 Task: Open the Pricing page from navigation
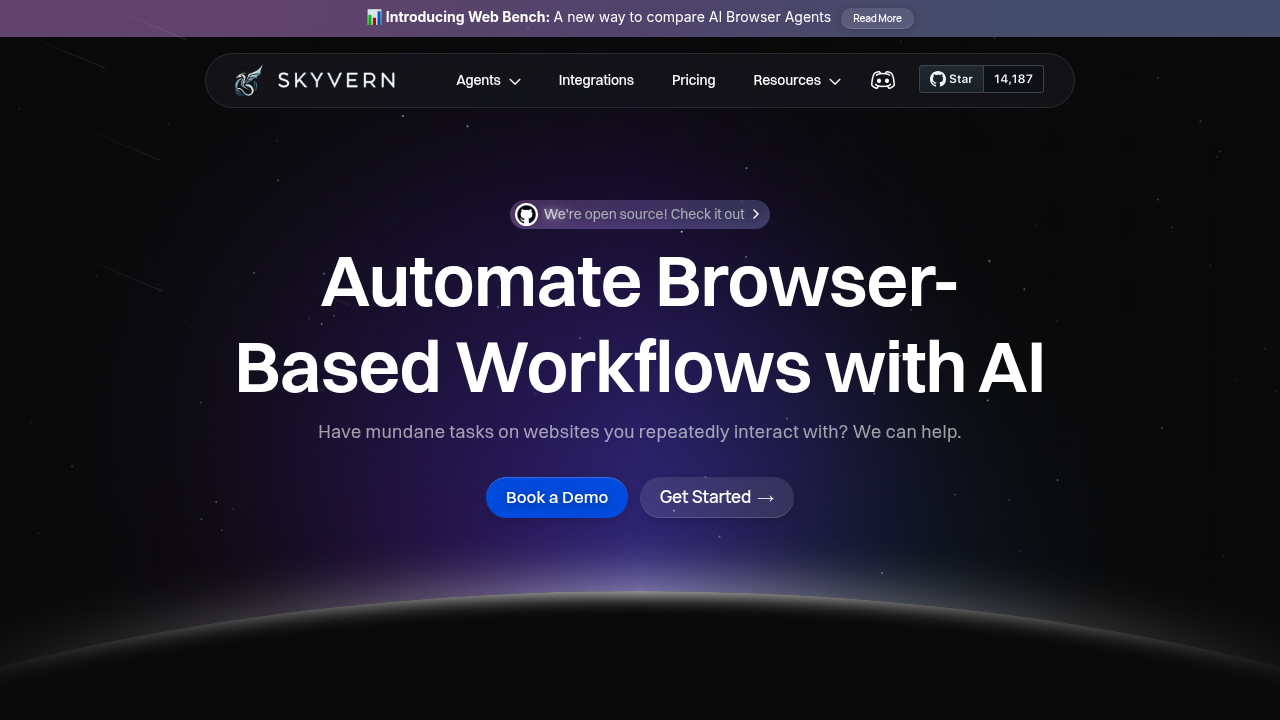pyautogui.click(x=693, y=80)
